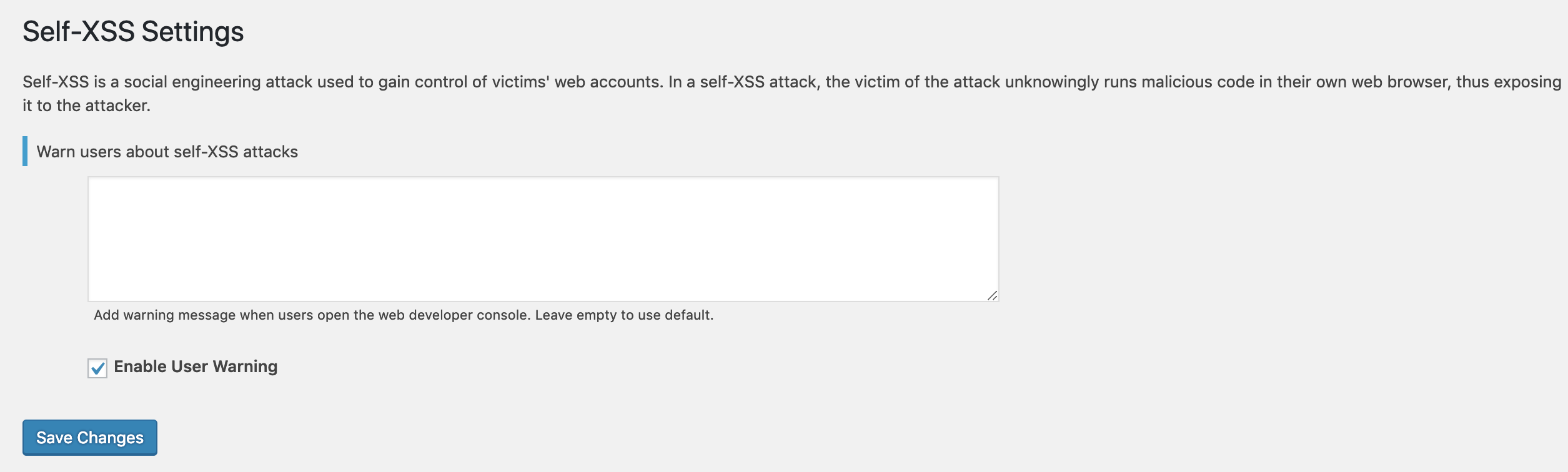Click the sentence "Leave empty to use default."
The image size is (1568, 472).
pyautogui.click(x=624, y=315)
